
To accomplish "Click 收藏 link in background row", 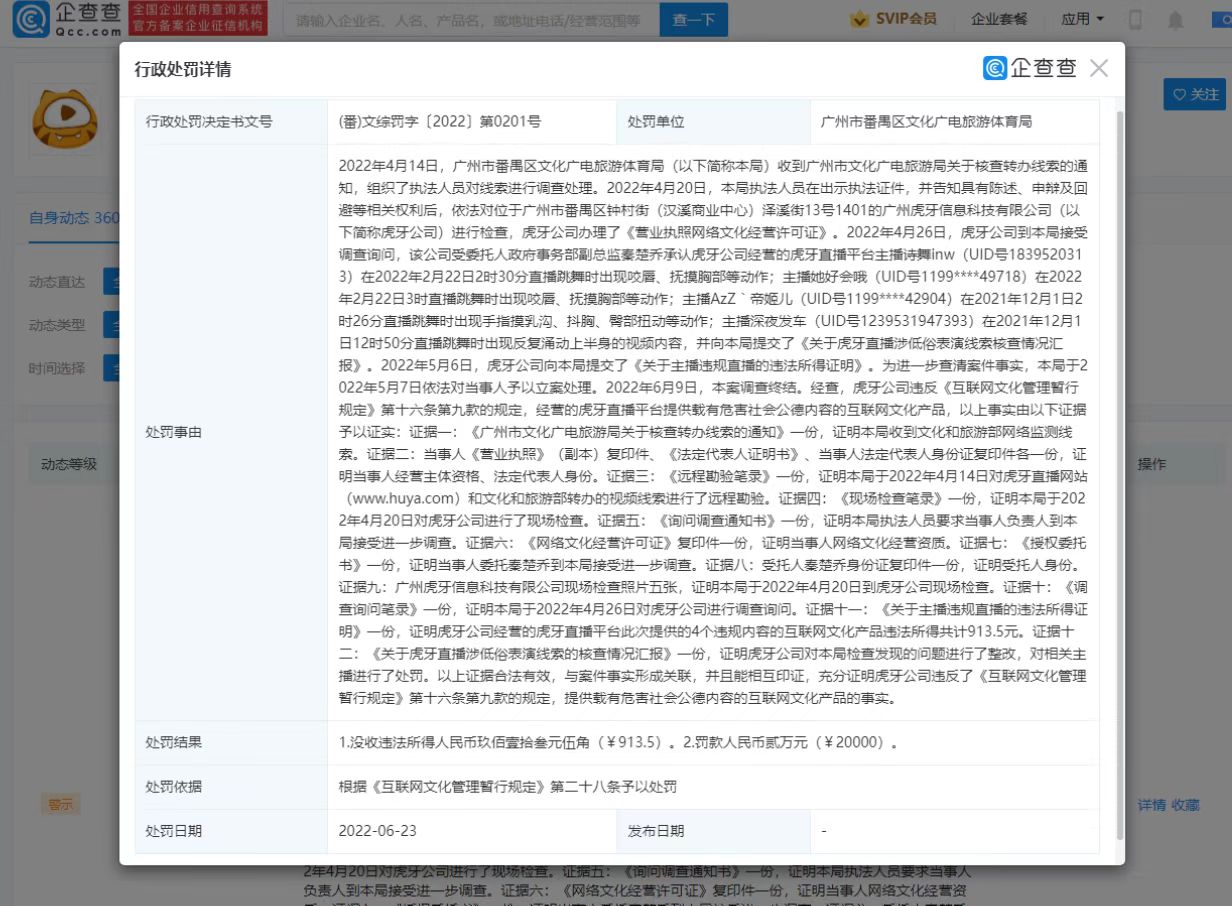I will [x=1186, y=804].
